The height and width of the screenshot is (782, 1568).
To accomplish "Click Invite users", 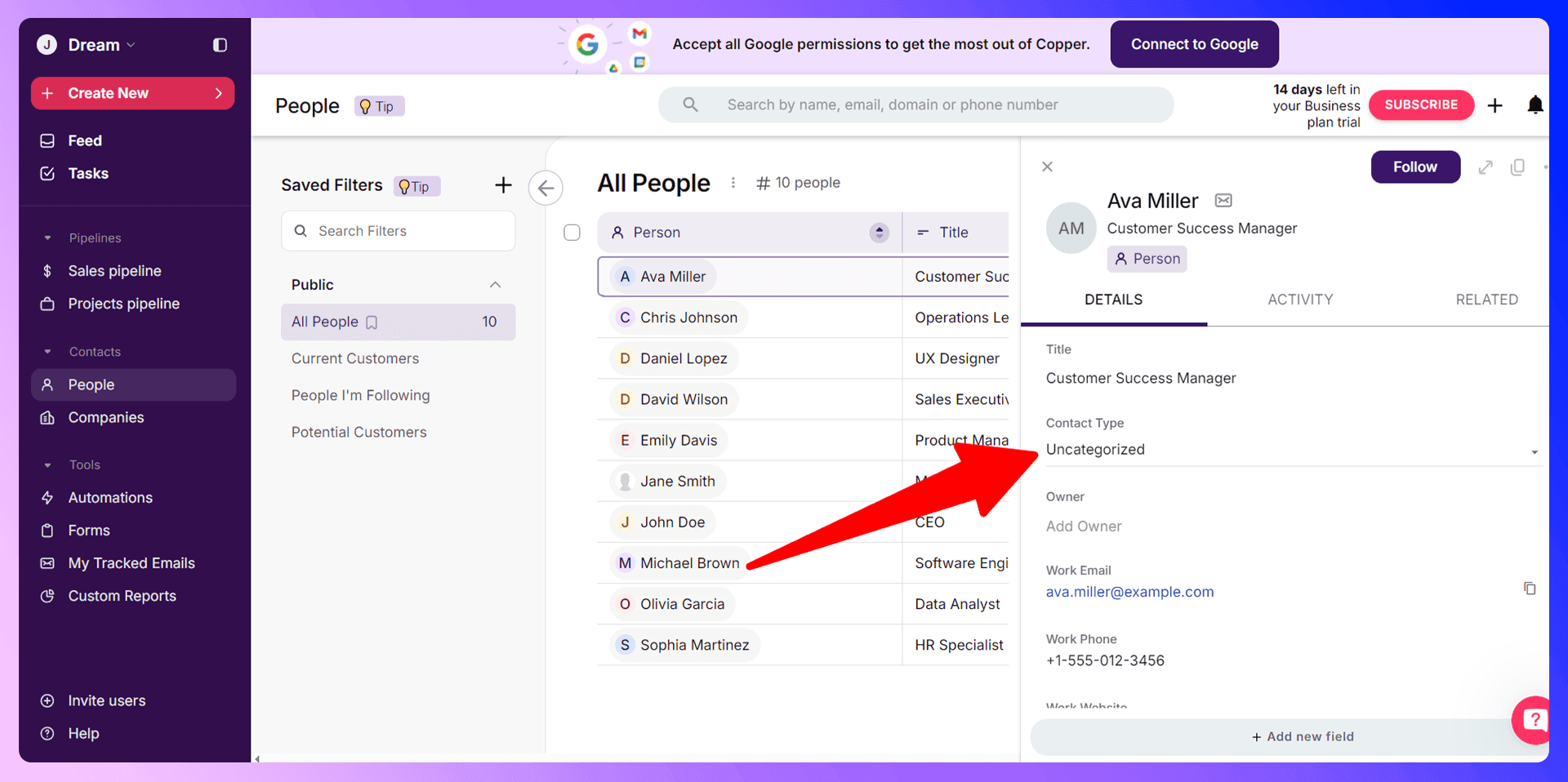I will point(106,700).
